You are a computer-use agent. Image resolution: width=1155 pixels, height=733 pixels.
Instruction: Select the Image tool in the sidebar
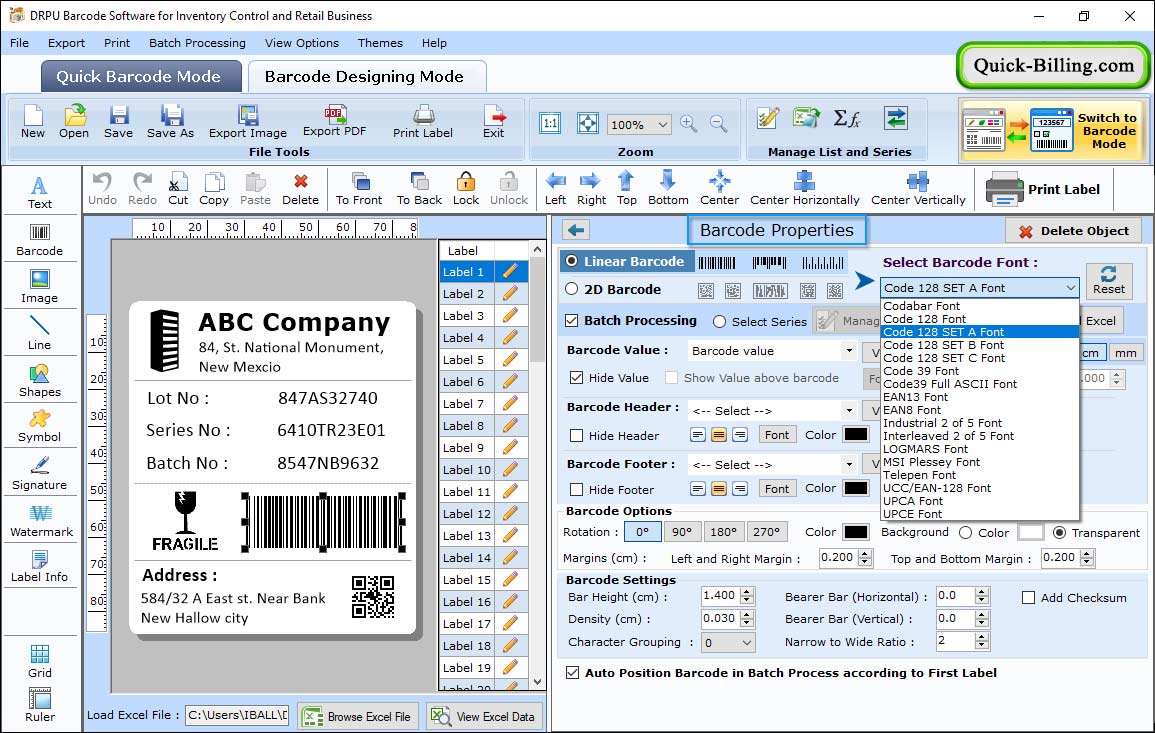point(40,287)
